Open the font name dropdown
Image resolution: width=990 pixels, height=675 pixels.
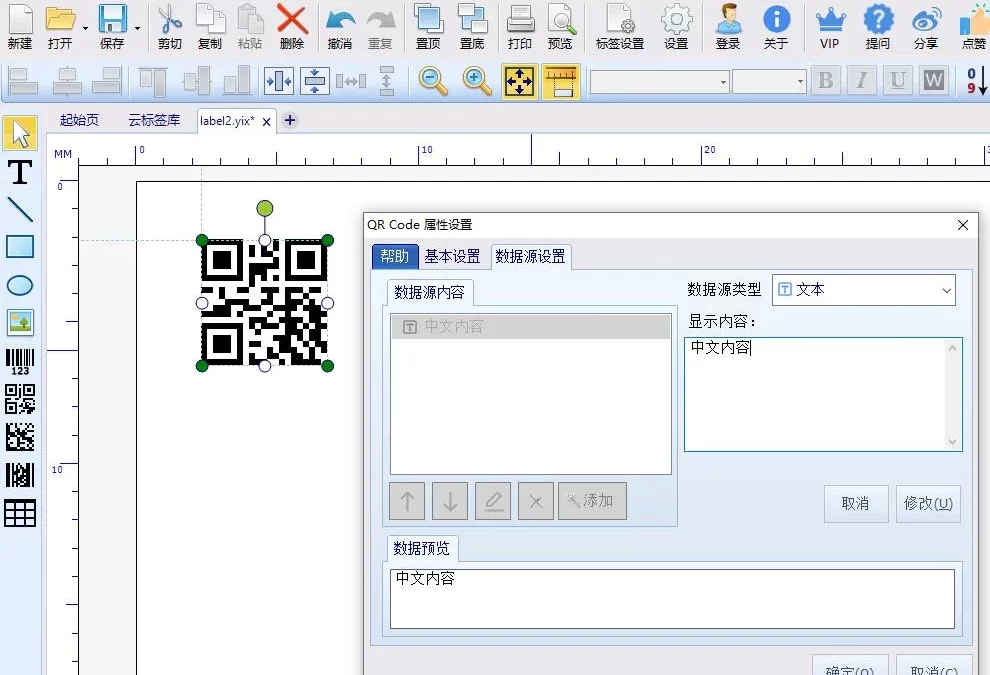[x=724, y=81]
